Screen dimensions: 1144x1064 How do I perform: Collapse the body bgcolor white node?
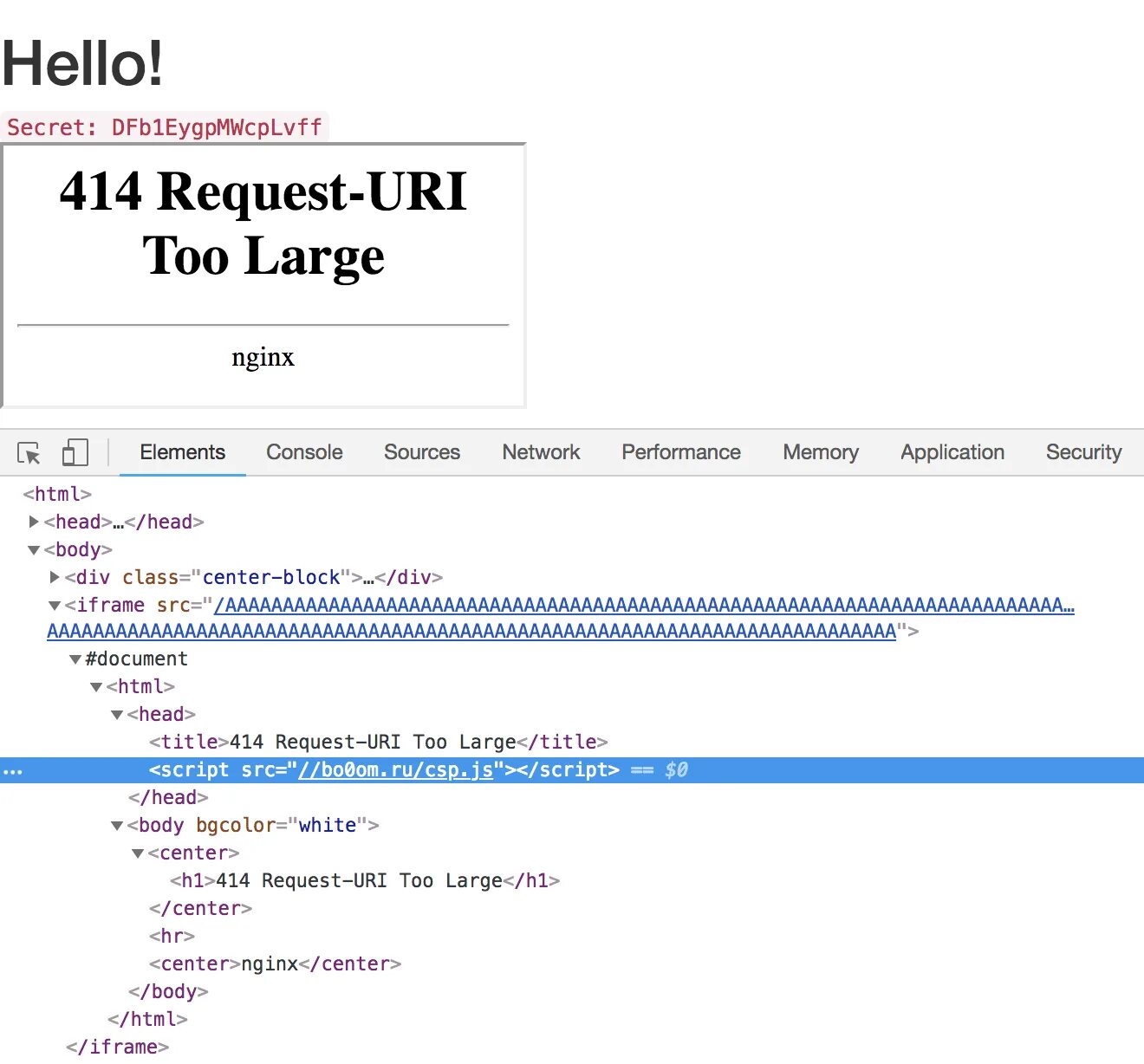click(x=117, y=826)
